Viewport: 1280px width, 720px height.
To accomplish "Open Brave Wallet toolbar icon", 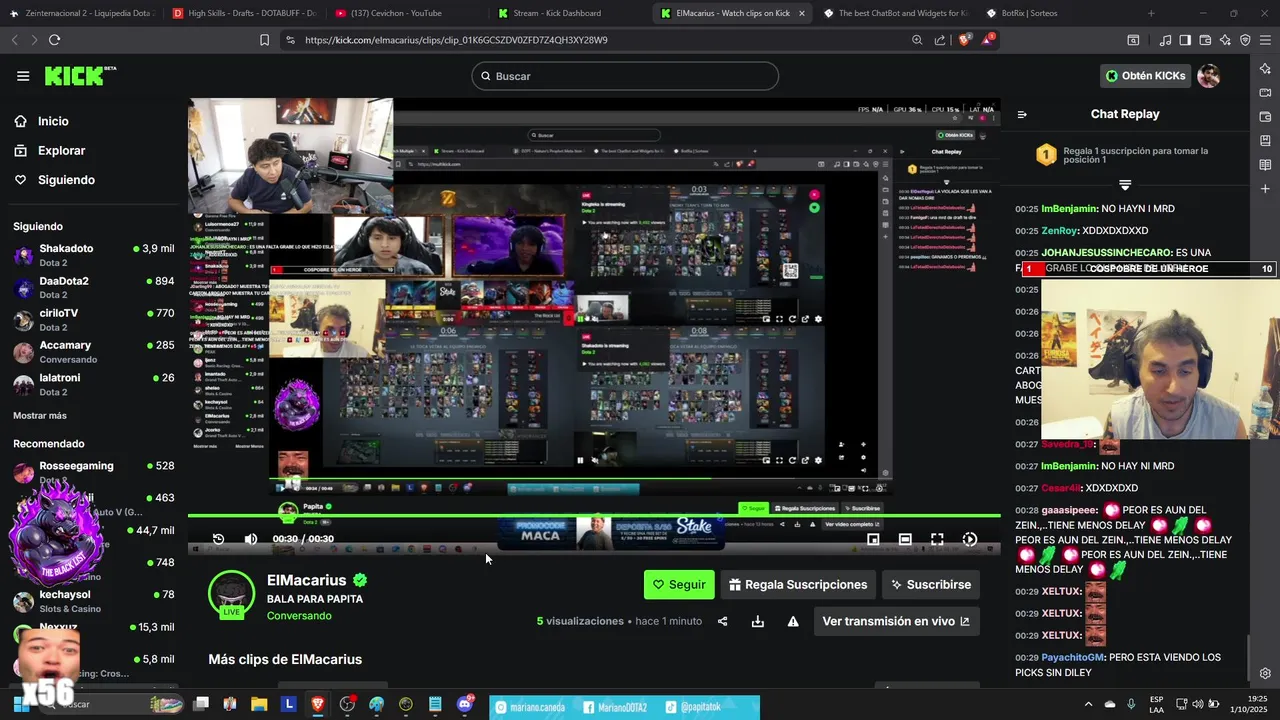I will tap(1205, 40).
